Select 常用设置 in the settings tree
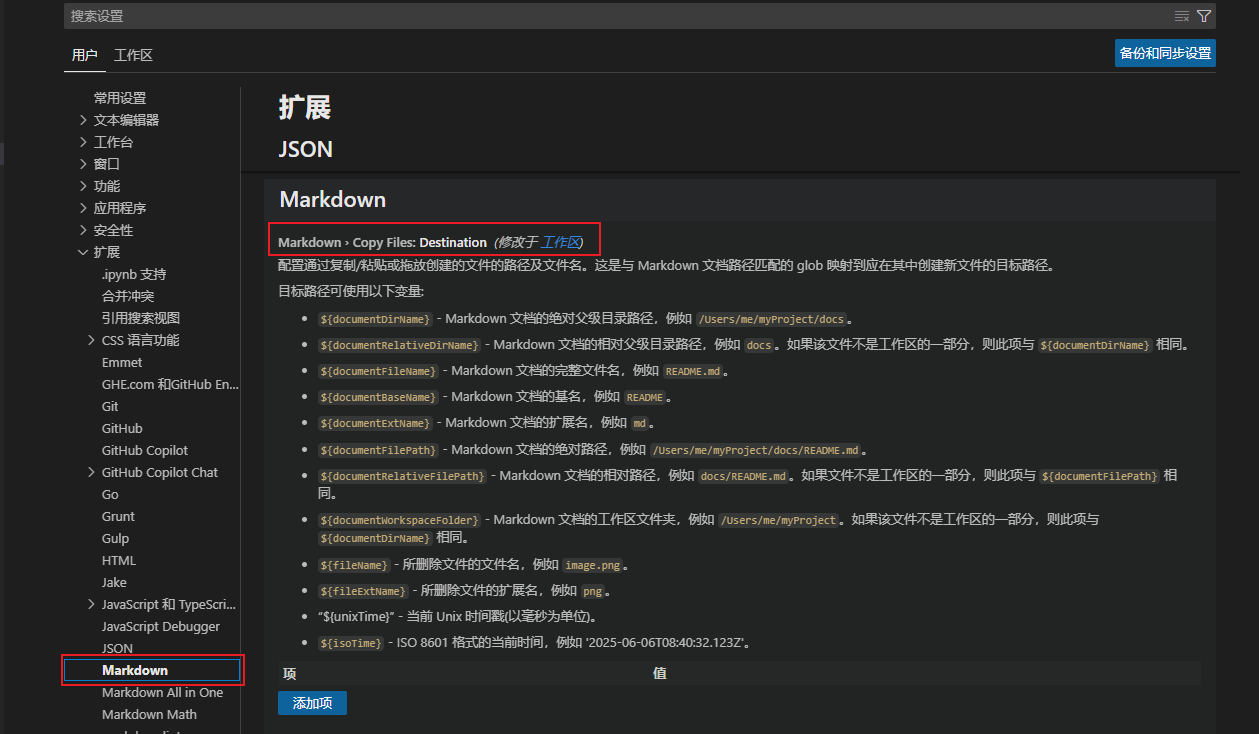 [x=120, y=98]
